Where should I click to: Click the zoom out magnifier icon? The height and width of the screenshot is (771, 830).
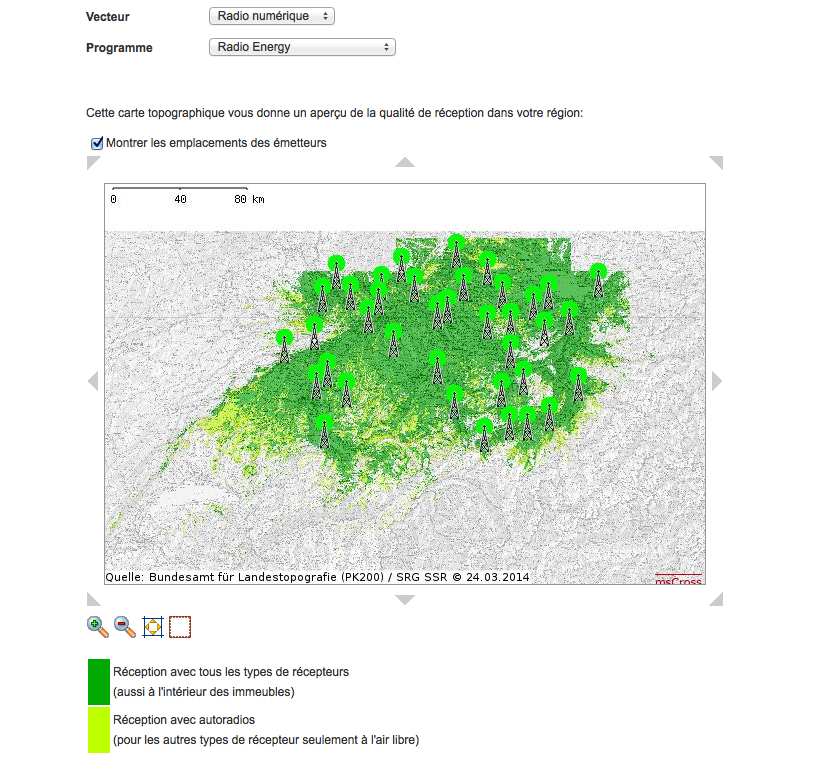pyautogui.click(x=125, y=627)
